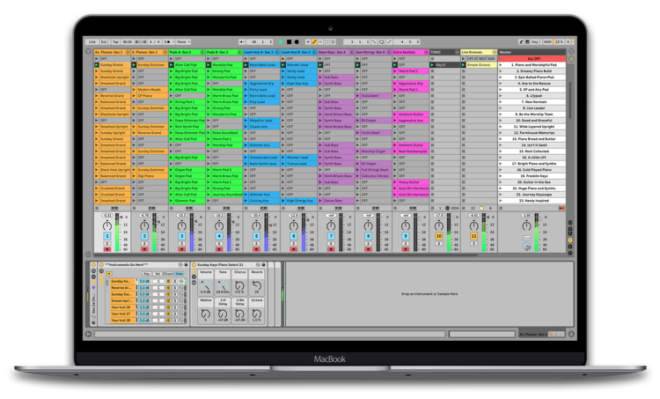Select the first blue track header

click(x=261, y=52)
